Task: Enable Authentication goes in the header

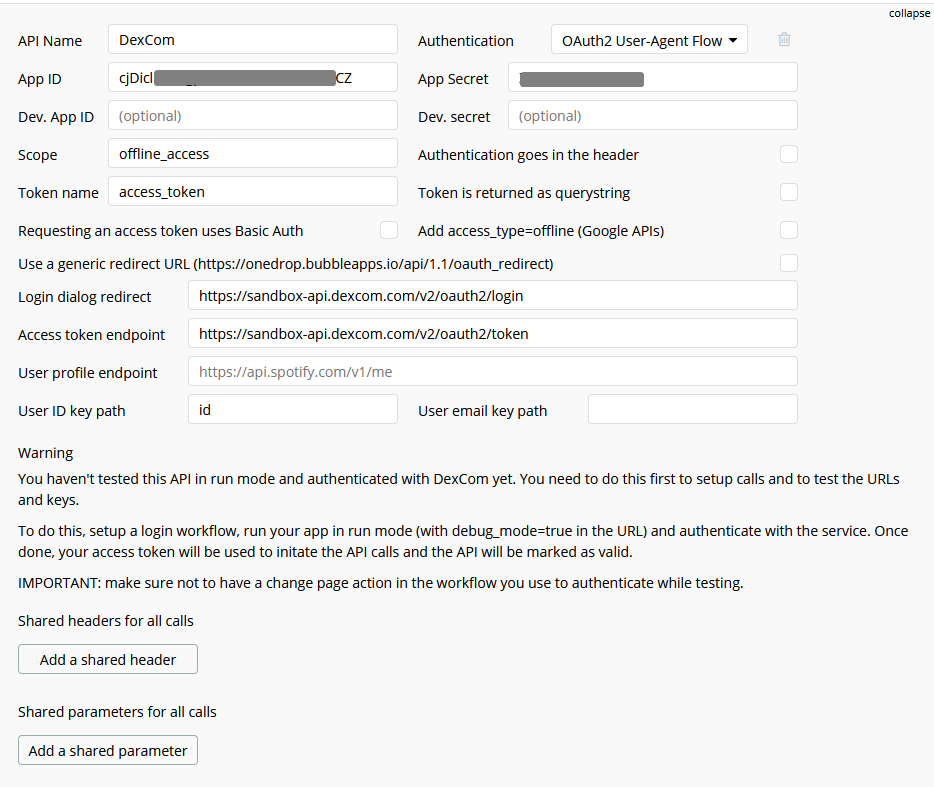Action: coord(789,154)
